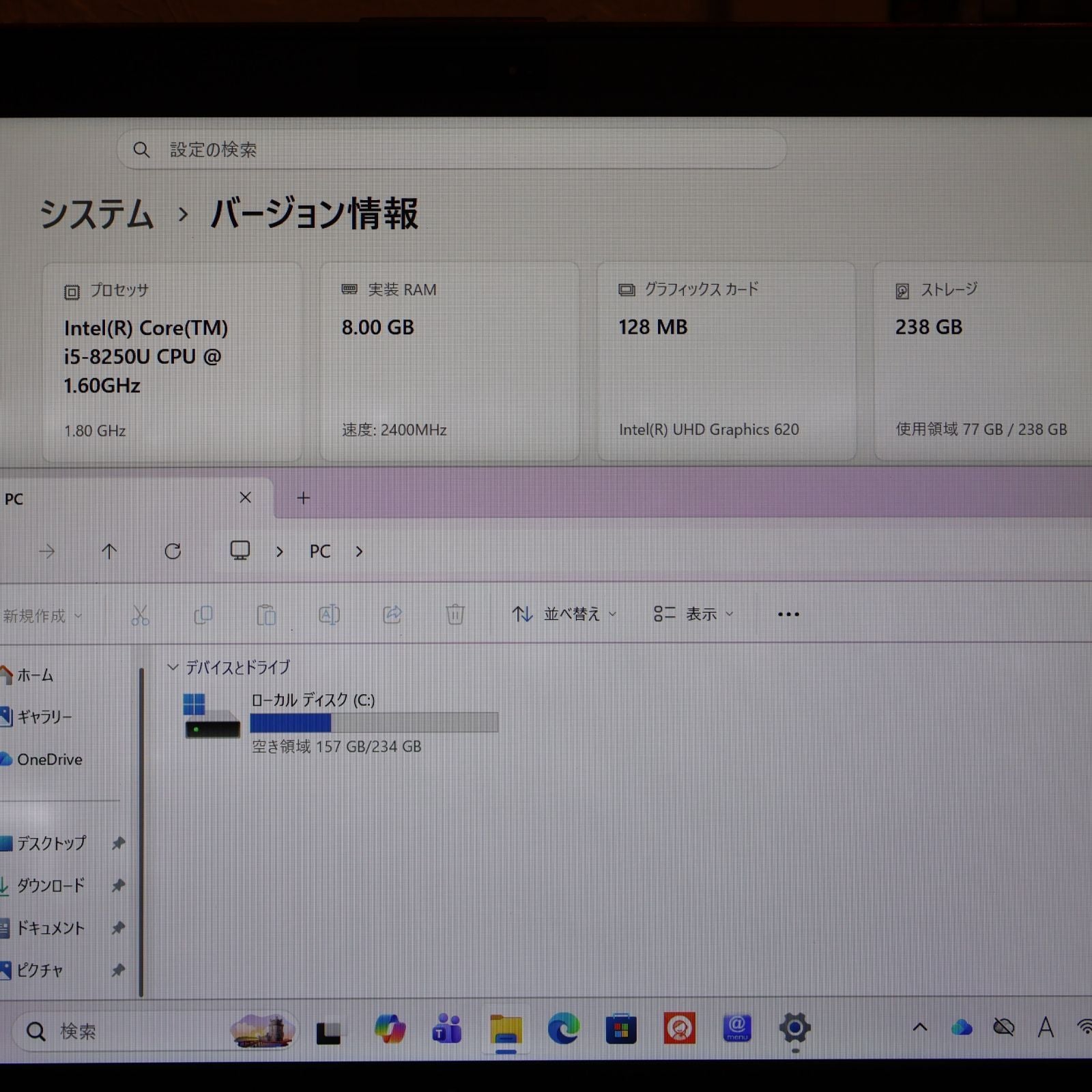Viewport: 1092px width, 1092px height.
Task: Open the three-dot more options menu
Action: click(788, 614)
